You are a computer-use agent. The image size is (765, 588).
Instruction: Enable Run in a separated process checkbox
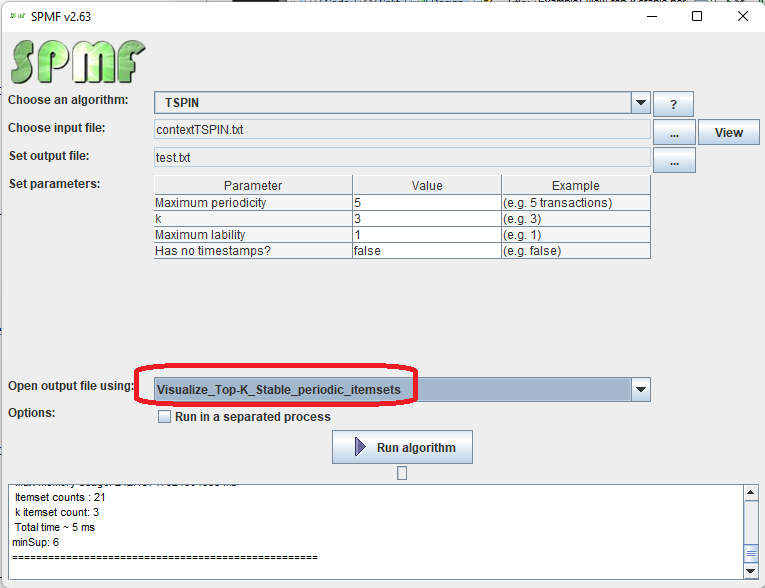(x=165, y=417)
